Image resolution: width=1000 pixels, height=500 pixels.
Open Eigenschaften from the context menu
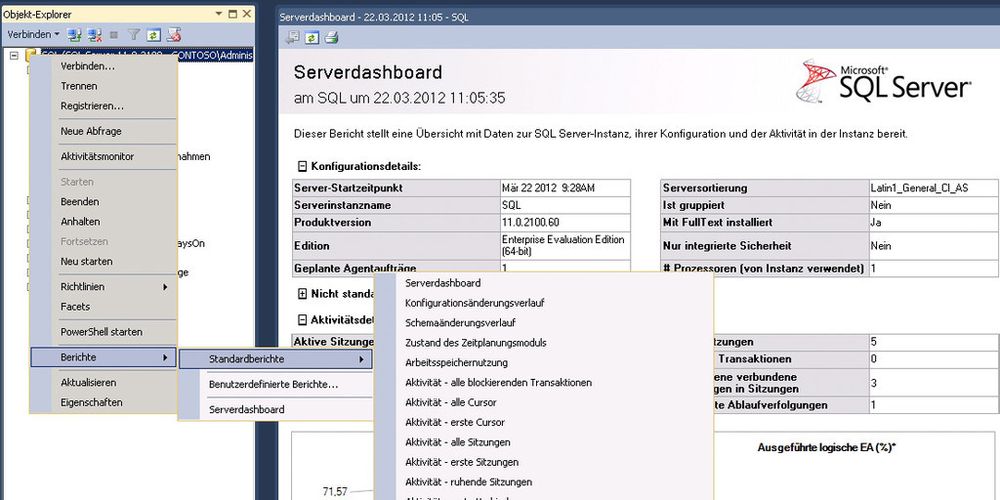click(x=91, y=402)
